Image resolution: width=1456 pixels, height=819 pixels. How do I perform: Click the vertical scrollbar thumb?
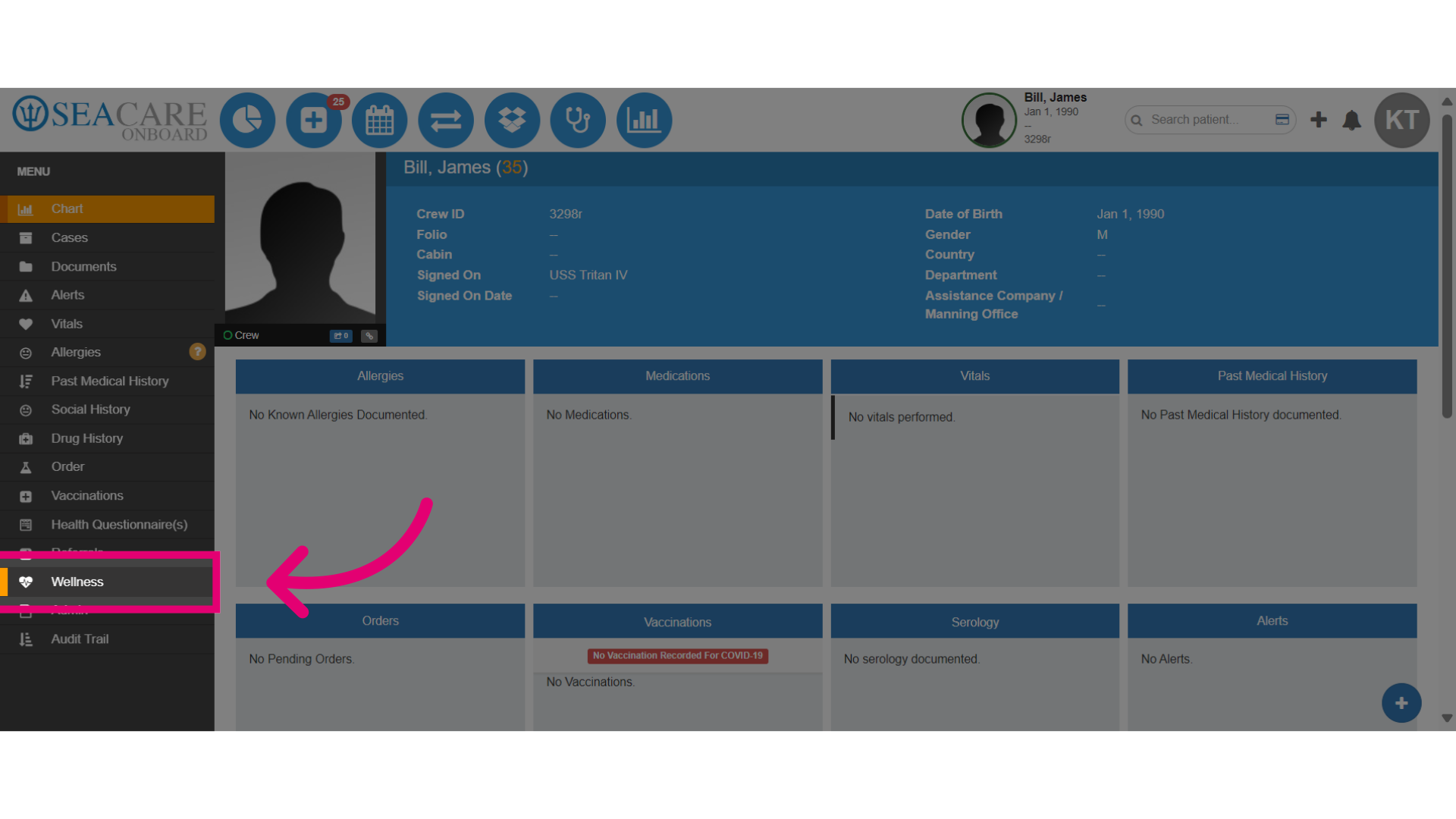coord(1447,265)
